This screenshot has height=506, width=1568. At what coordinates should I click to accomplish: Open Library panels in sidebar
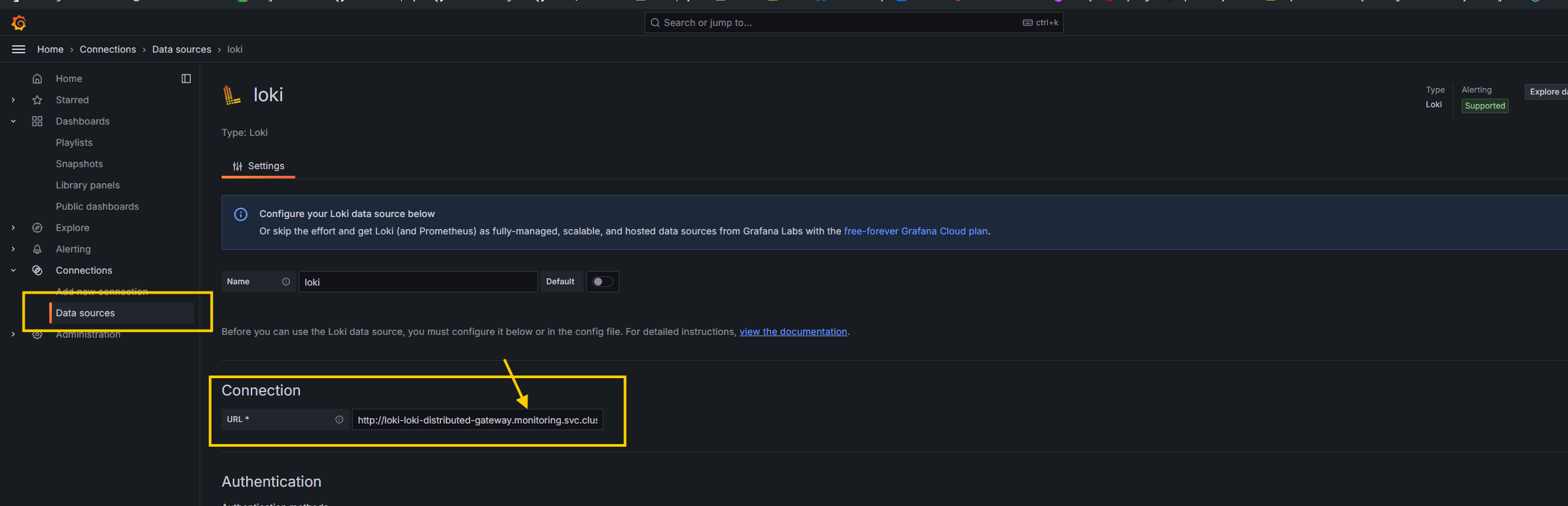pos(88,185)
